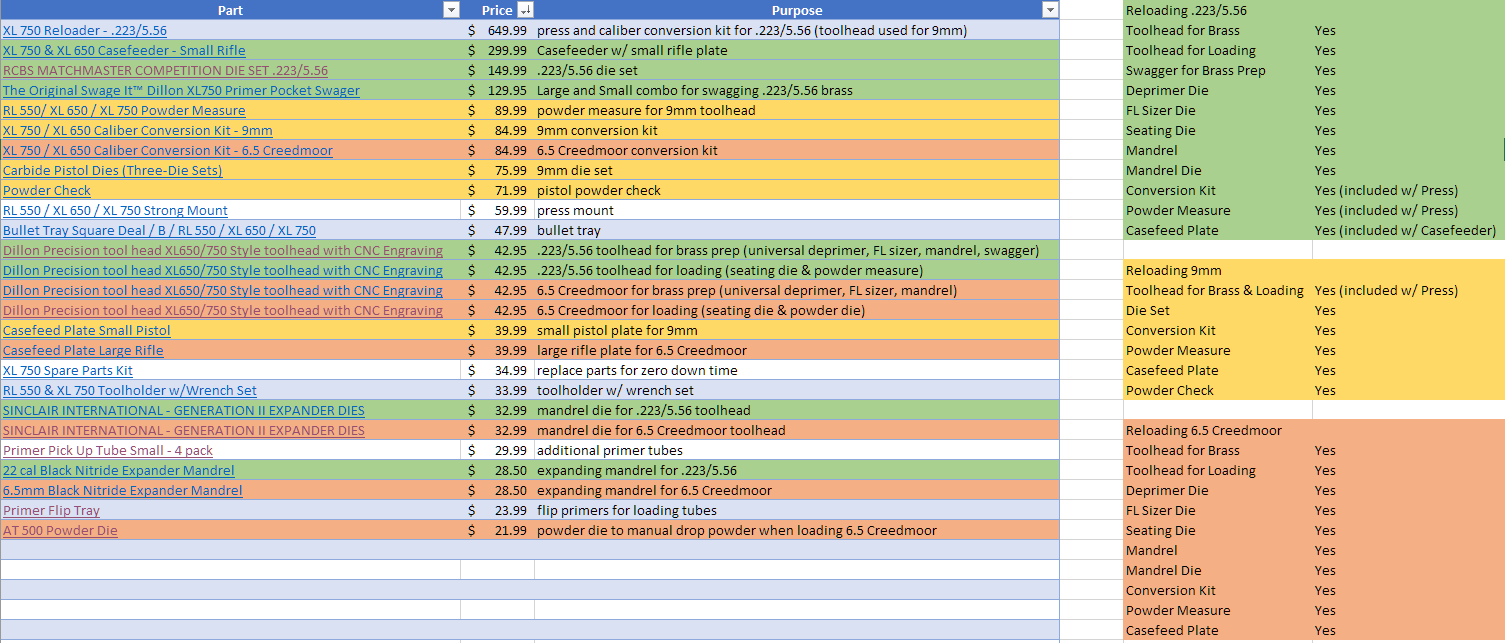
Task: Select the 'Swagger for Brass Prep' cell
Action: point(1218,70)
